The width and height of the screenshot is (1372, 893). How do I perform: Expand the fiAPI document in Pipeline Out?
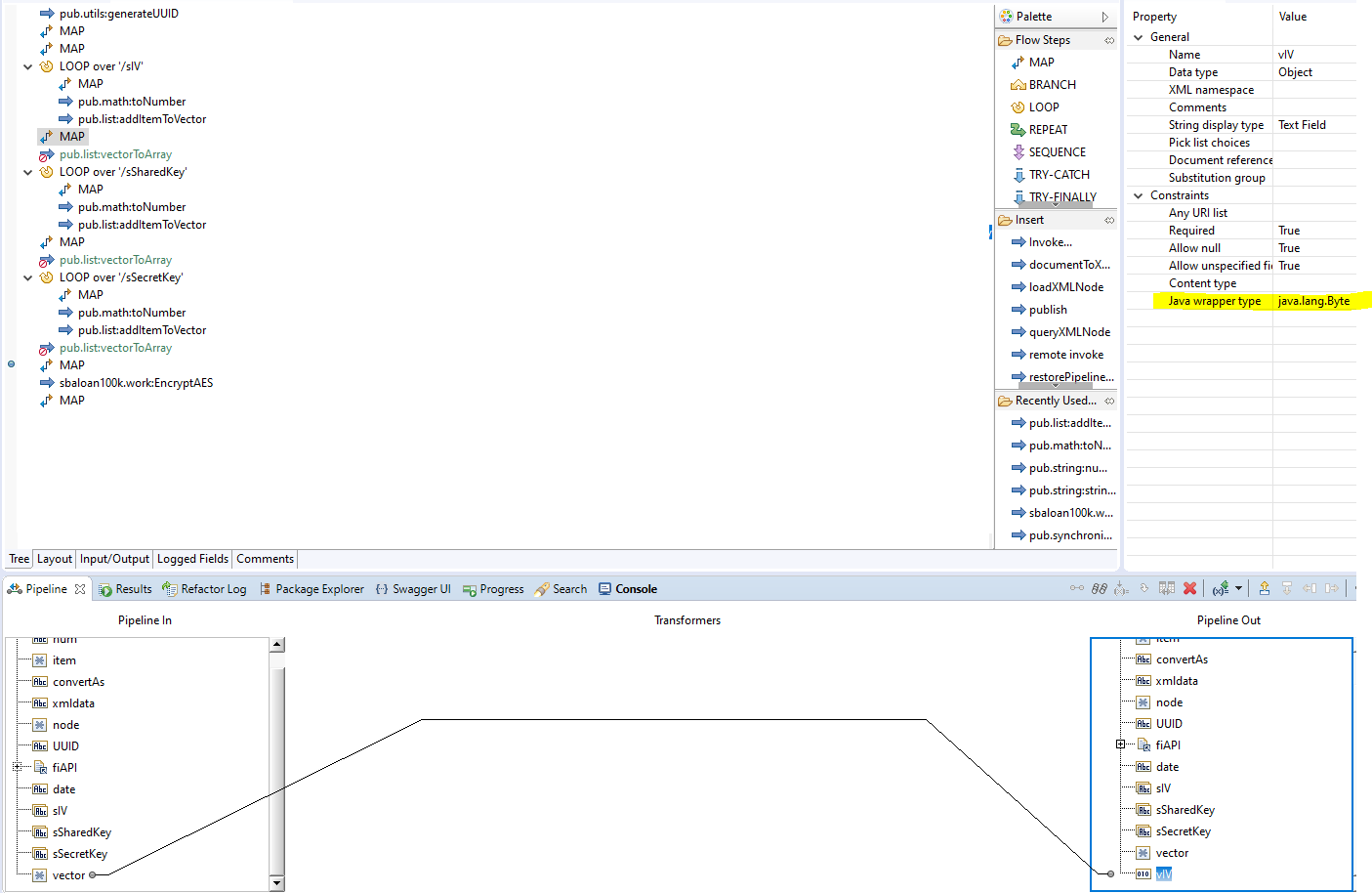1120,744
